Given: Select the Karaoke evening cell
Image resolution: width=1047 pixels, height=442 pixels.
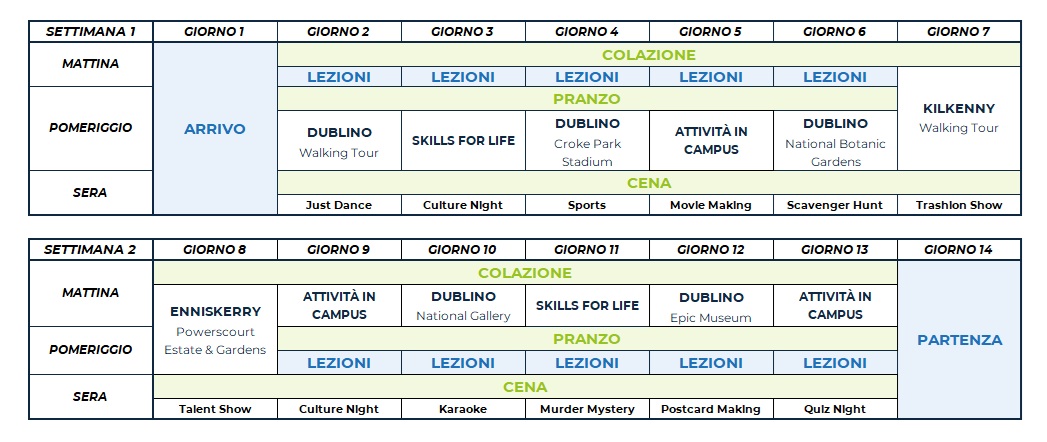Looking at the screenshot, I should [x=463, y=409].
